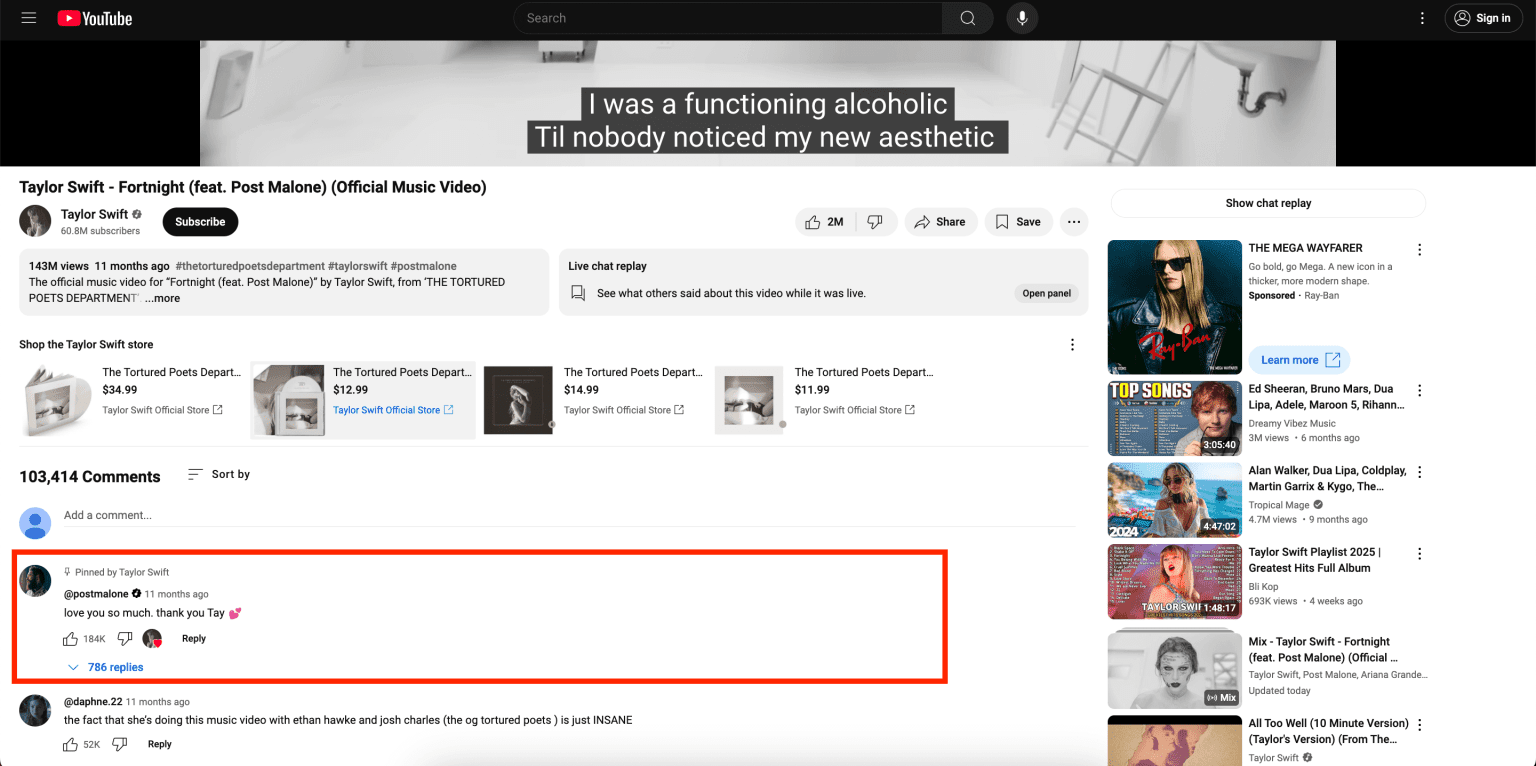Open the #postmalone hashtag
1536x766 pixels.
point(424,266)
